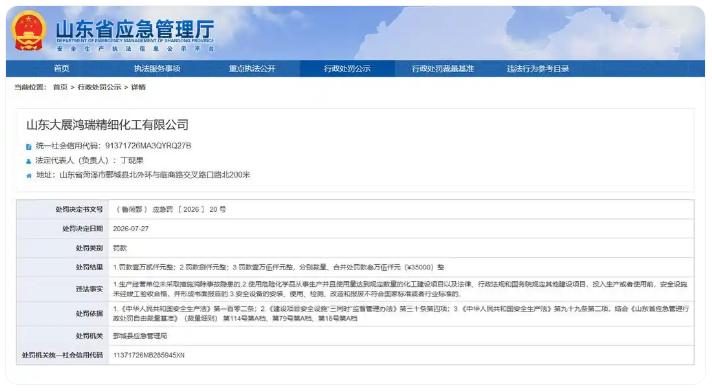712x391 pixels.
Task: Go to 行政处罚公示 in the breadcrumb
Action: [x=99, y=87]
